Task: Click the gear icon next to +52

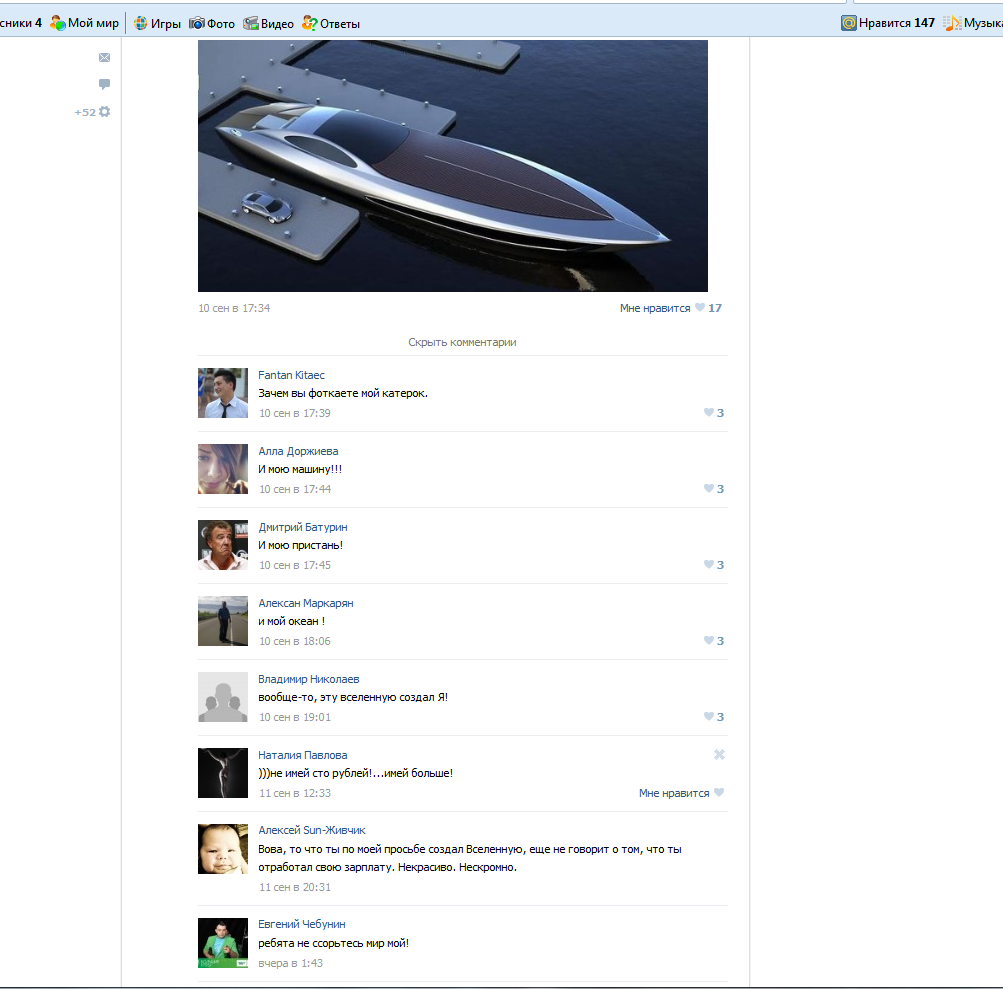Action: (x=104, y=112)
